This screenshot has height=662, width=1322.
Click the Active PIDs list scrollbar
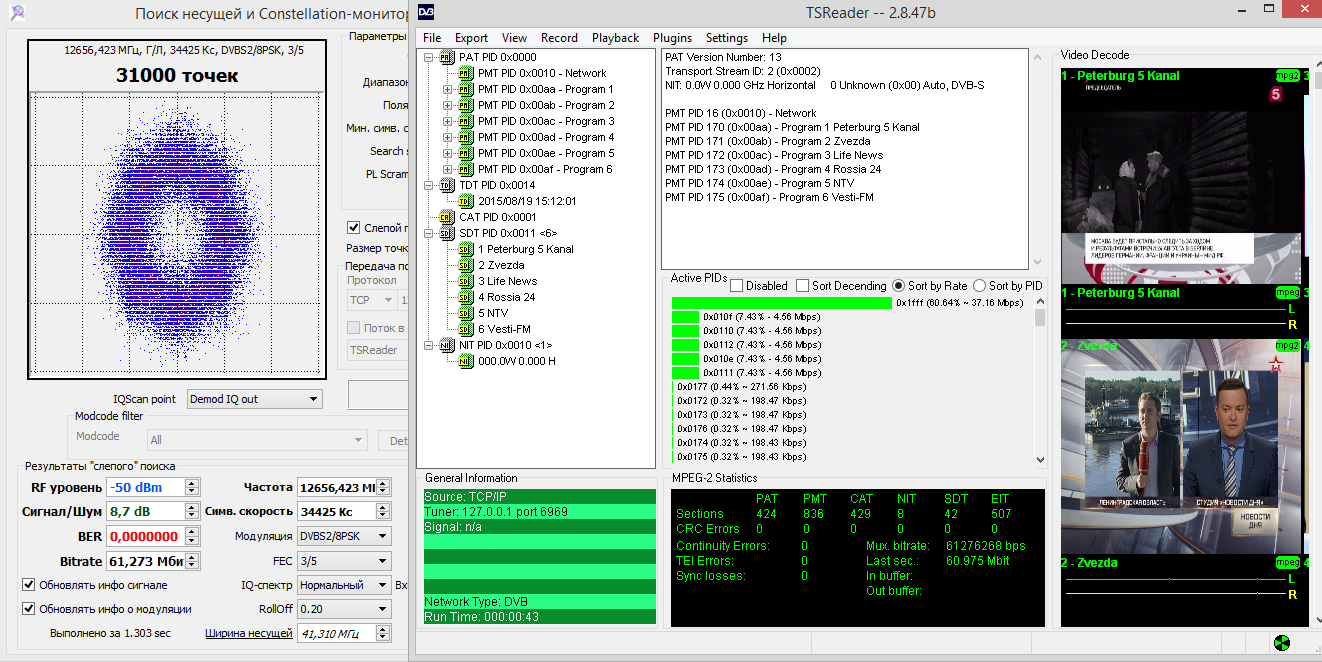pos(1039,382)
